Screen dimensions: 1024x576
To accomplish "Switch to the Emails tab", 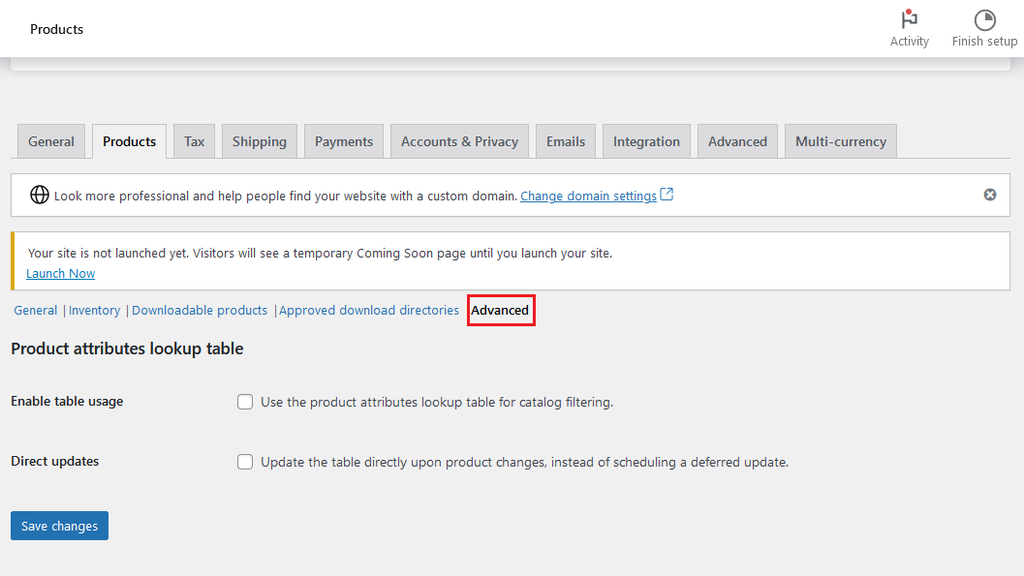I will pos(565,142).
